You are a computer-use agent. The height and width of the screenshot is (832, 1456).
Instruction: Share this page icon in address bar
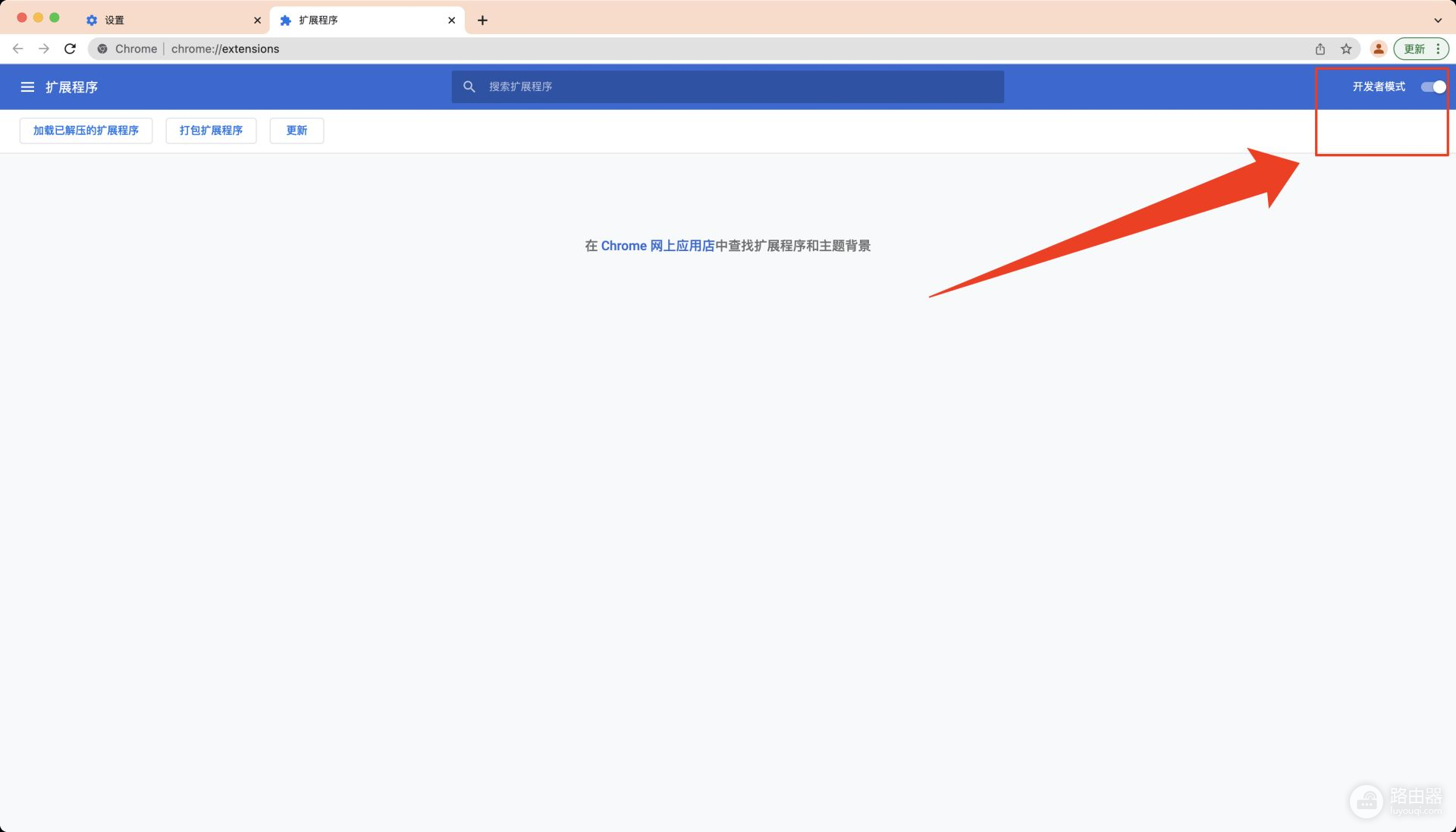pyautogui.click(x=1320, y=49)
